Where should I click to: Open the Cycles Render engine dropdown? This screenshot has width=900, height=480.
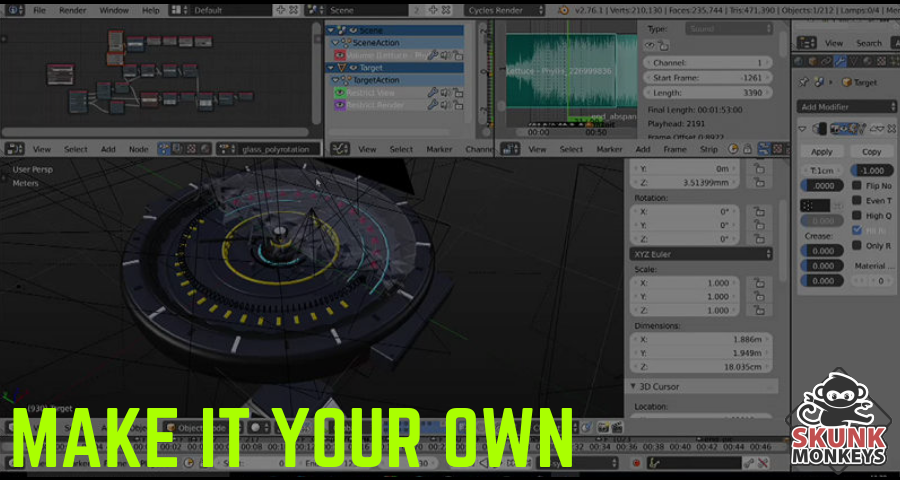coord(505,10)
